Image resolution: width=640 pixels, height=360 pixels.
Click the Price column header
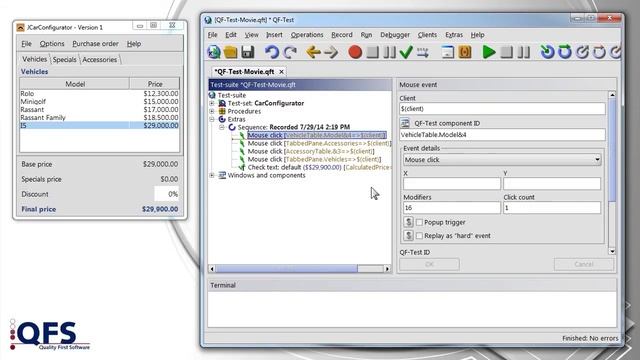pyautogui.click(x=155, y=84)
